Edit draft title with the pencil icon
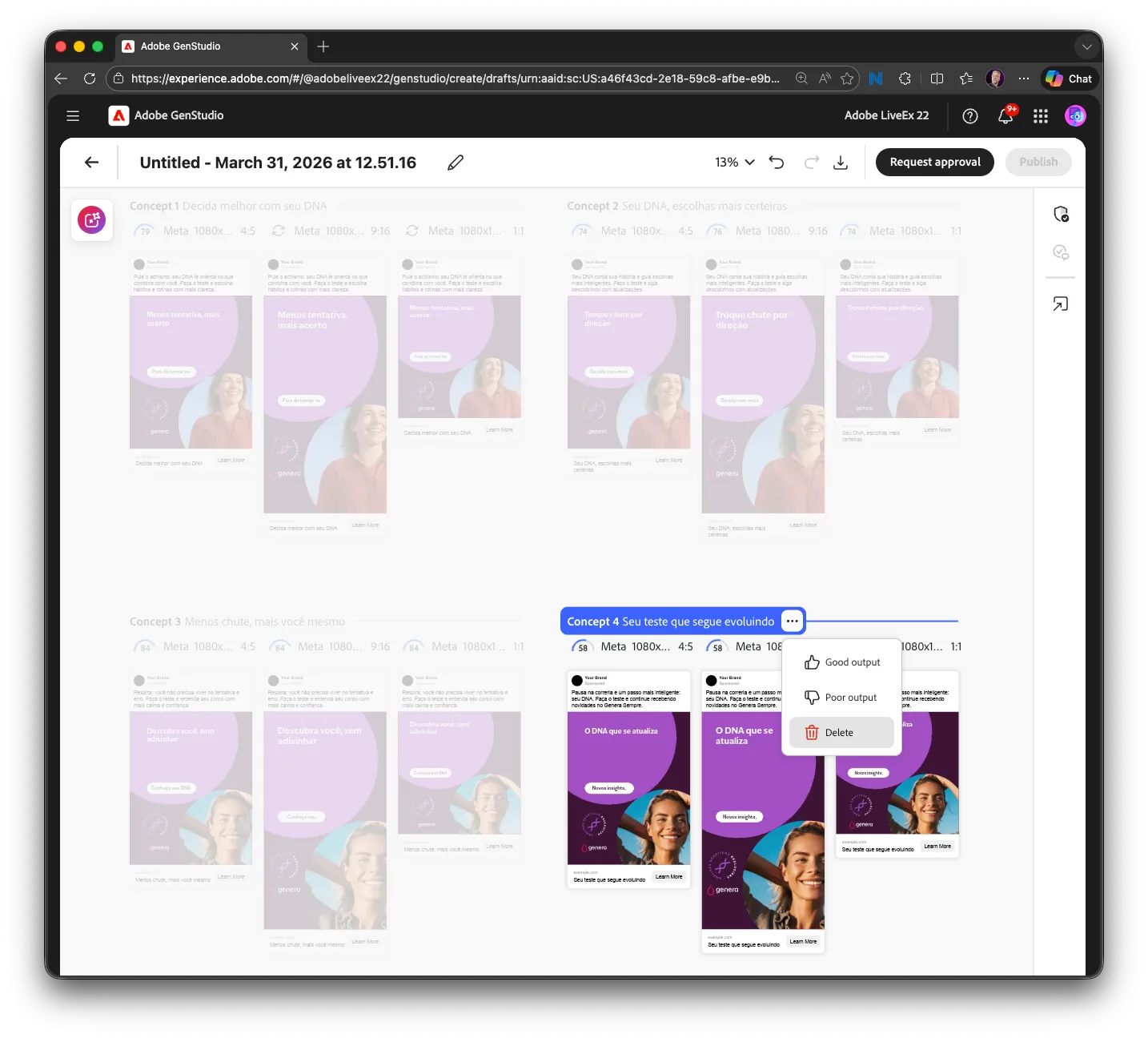1148x1038 pixels. point(456,163)
